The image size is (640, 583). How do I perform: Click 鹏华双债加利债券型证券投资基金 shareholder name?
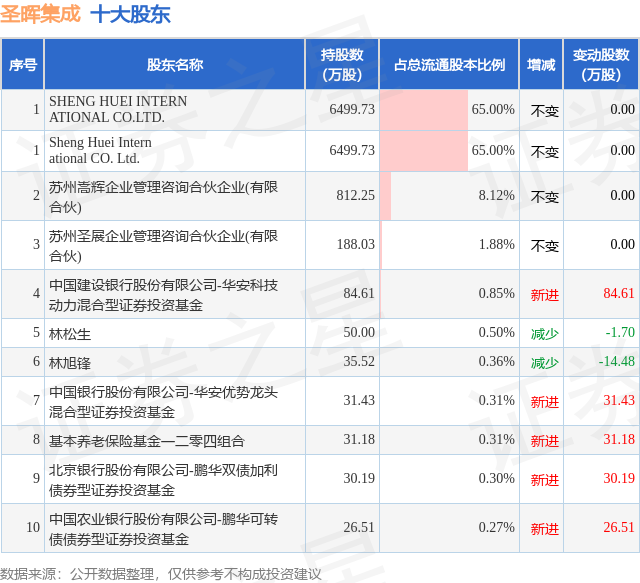pyautogui.click(x=163, y=480)
